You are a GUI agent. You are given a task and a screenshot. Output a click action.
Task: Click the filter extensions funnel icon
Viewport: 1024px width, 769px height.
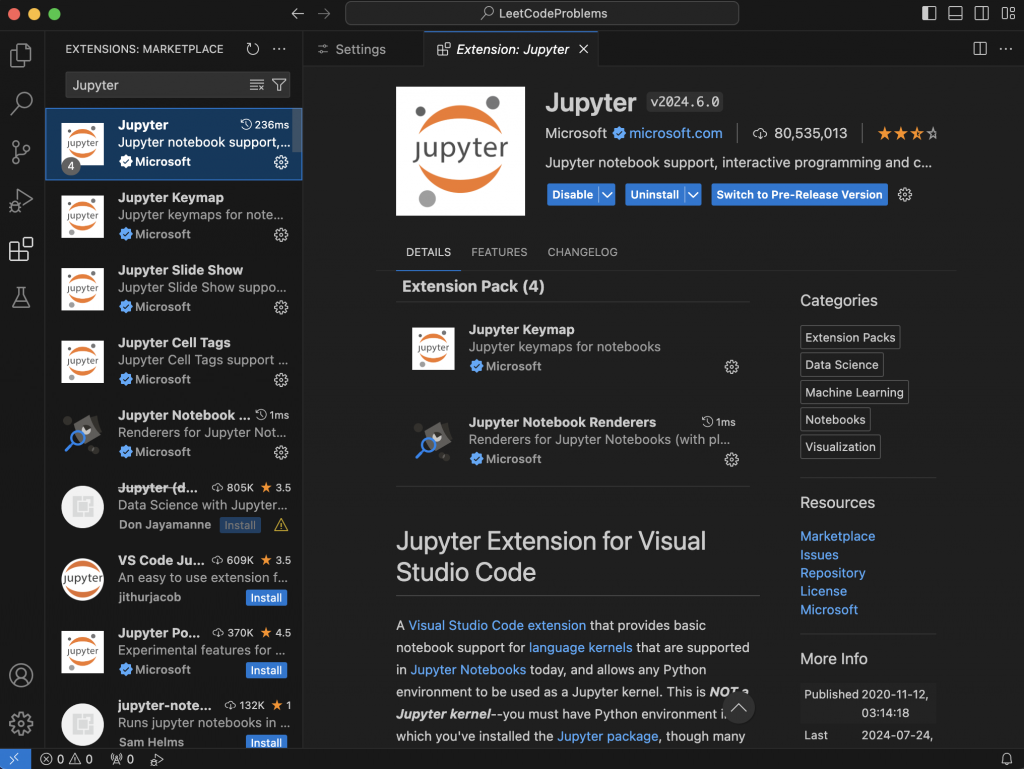point(279,85)
